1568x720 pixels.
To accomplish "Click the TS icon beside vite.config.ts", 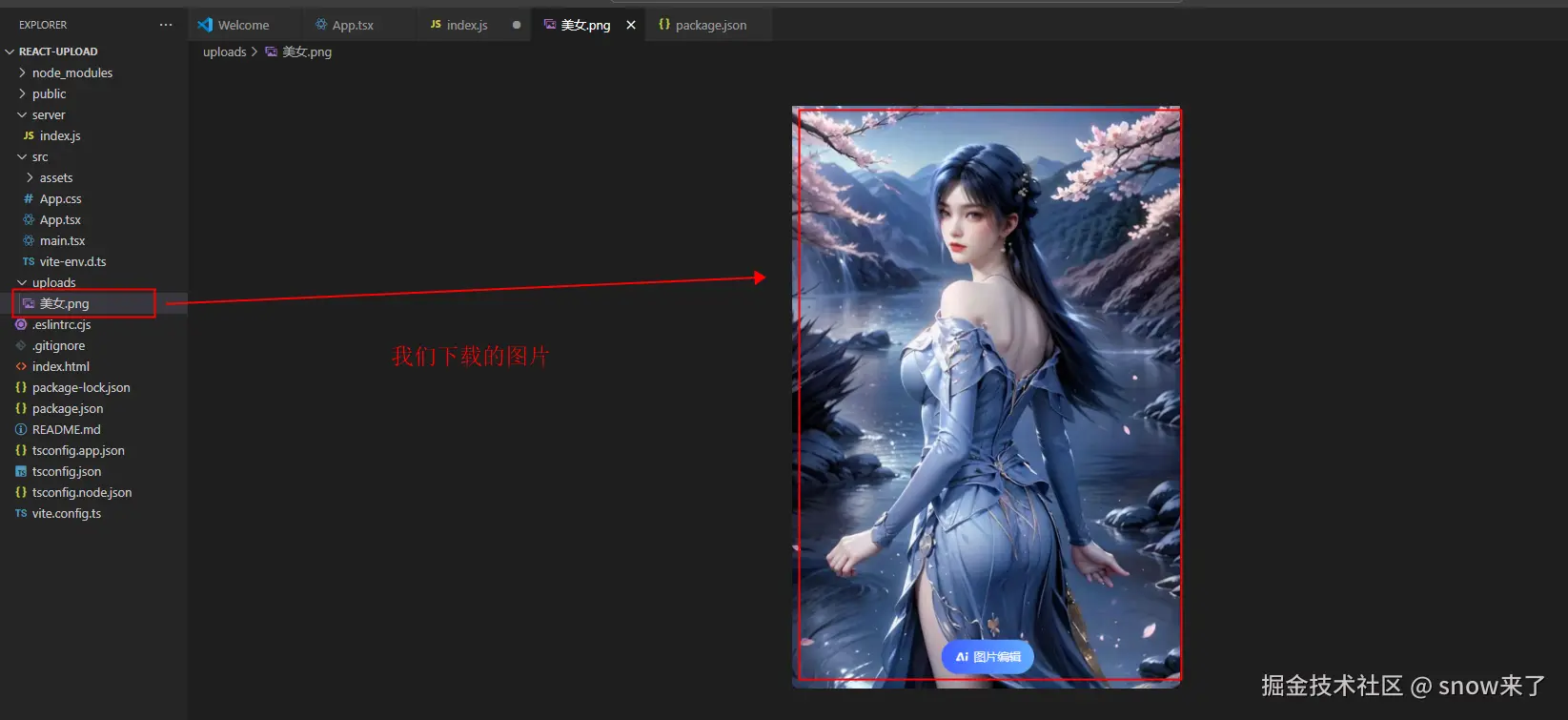I will pos(21,513).
